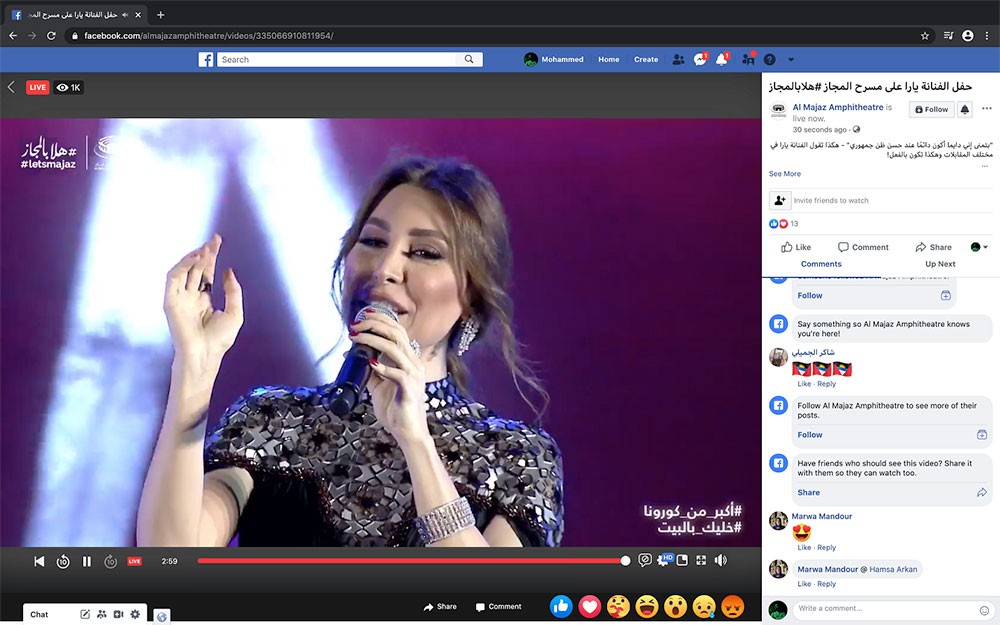React with the Haha laughing emoji
The height and width of the screenshot is (625, 1000).
click(x=647, y=607)
